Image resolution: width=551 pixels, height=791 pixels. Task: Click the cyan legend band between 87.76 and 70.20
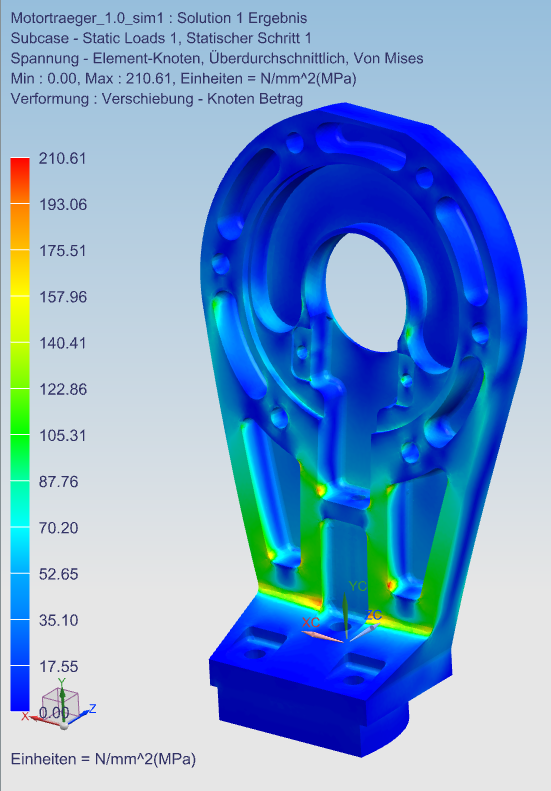point(20,504)
